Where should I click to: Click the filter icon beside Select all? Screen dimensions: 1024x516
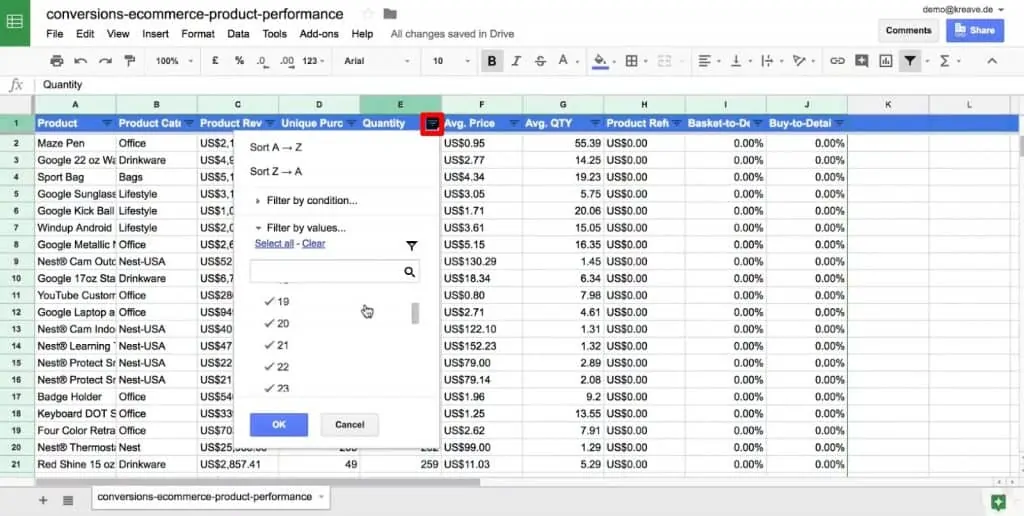click(411, 246)
